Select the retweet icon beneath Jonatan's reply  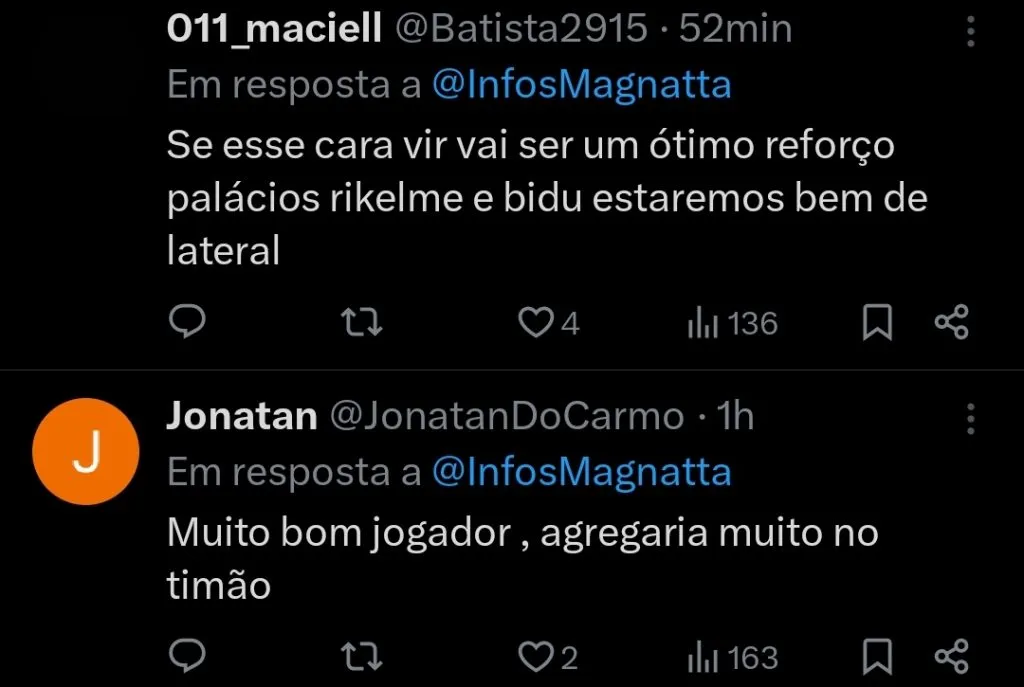tap(360, 657)
